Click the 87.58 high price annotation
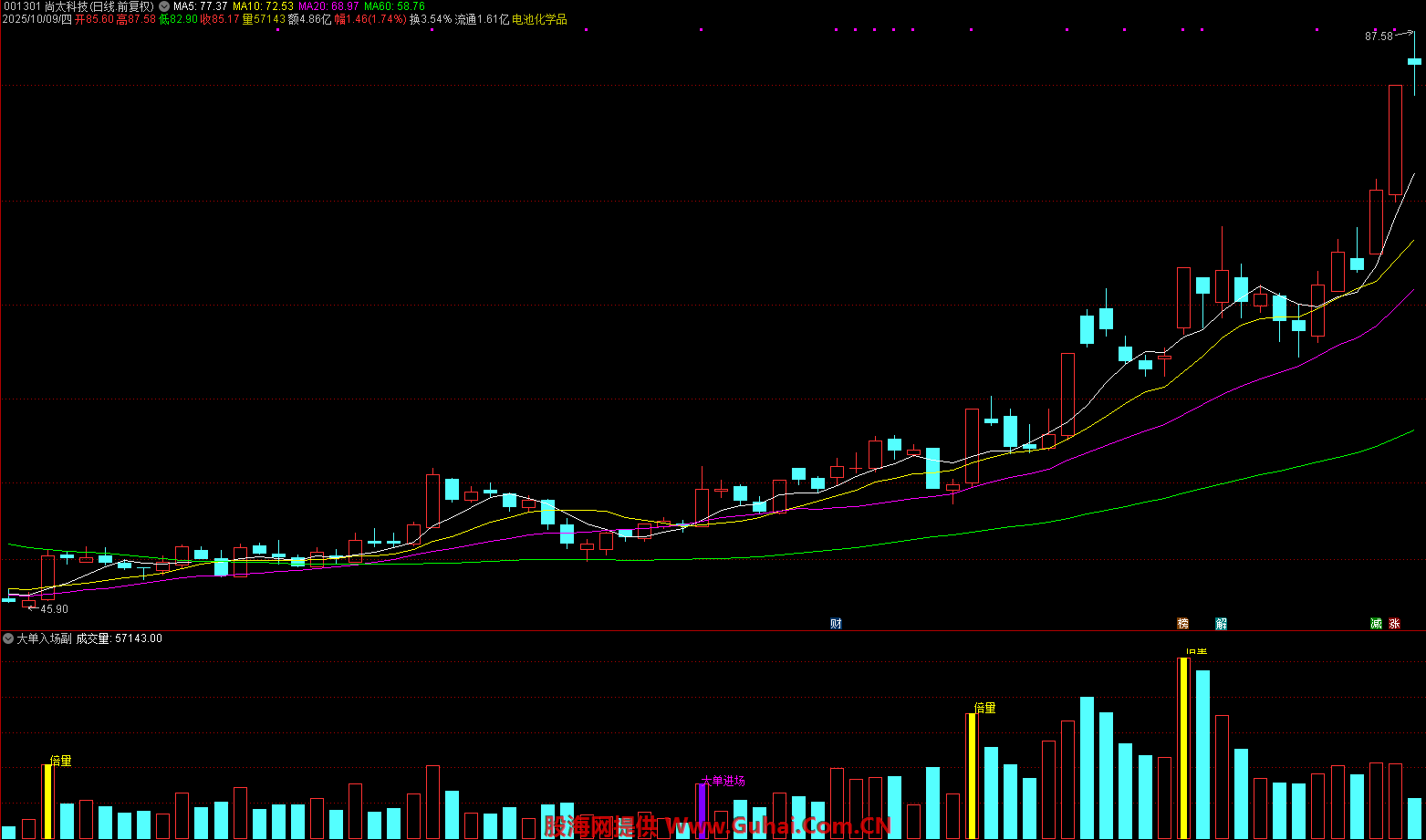 pos(1379,36)
